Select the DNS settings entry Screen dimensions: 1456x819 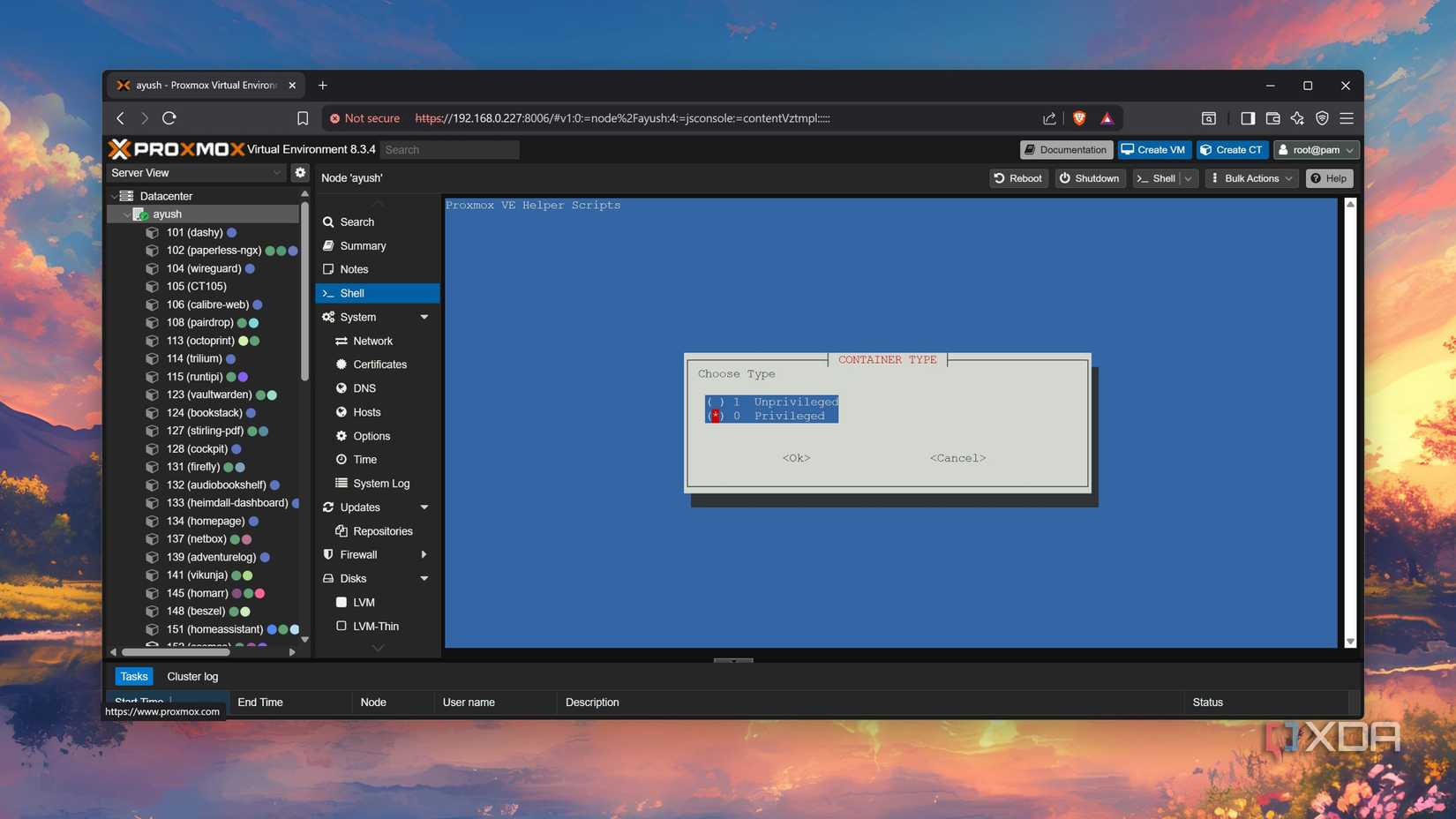tap(363, 387)
